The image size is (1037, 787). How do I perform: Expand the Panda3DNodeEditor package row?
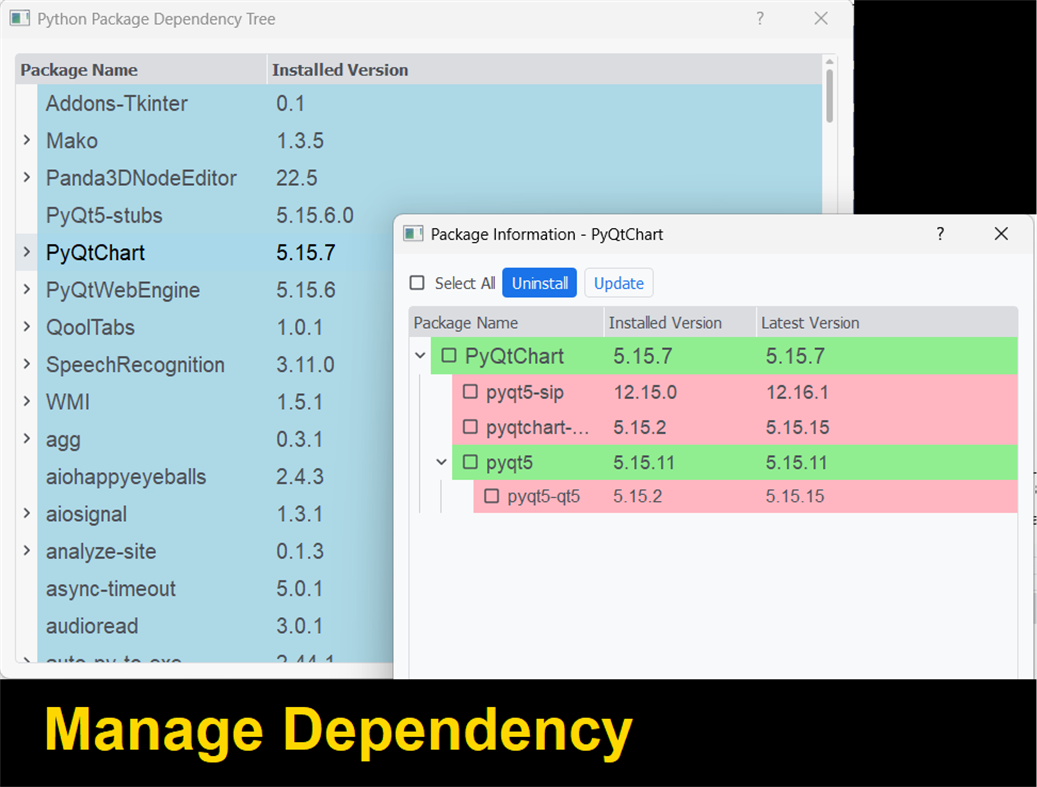click(26, 177)
